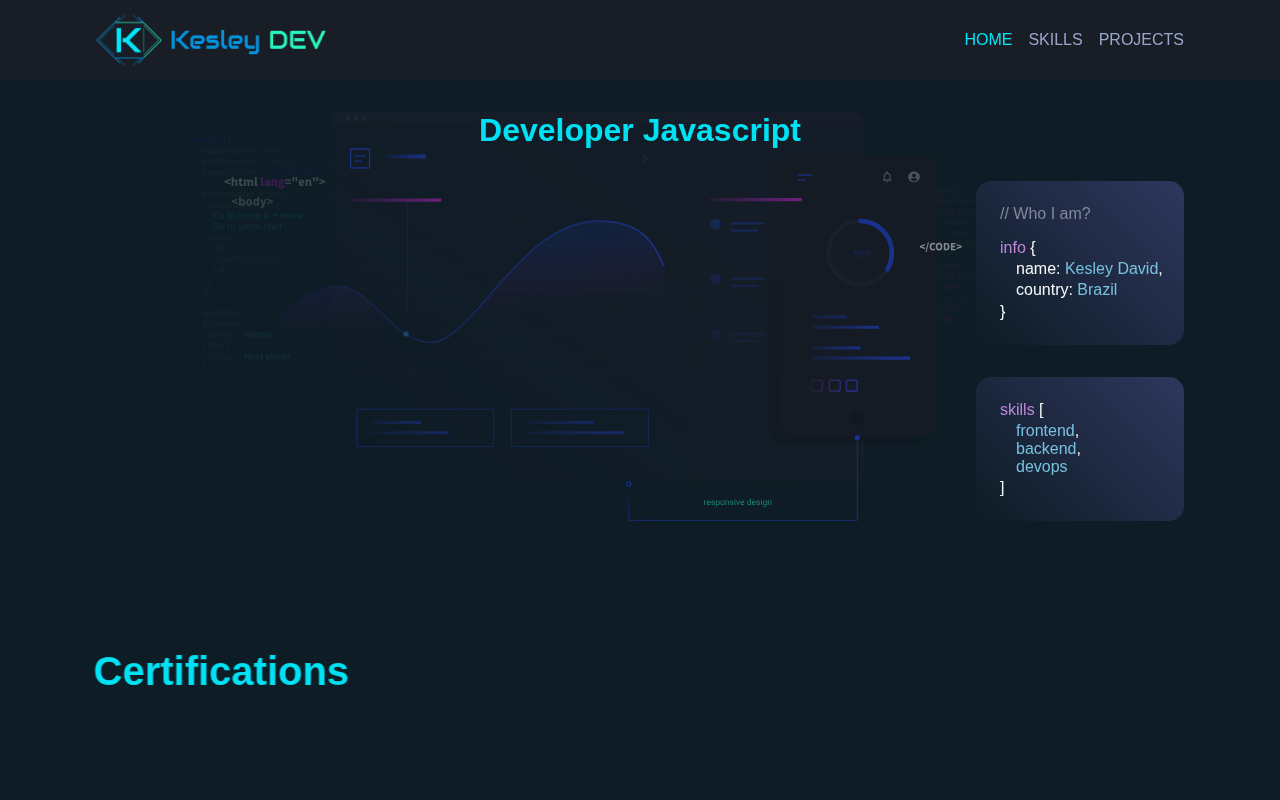
Task: Open the SKILLS nav link
Action: click(x=1055, y=40)
